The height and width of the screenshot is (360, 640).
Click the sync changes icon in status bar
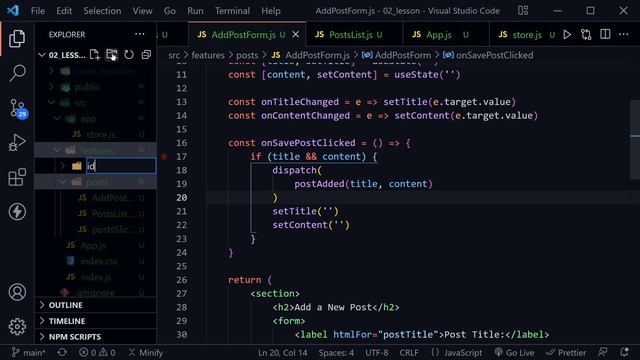[x=62, y=352]
